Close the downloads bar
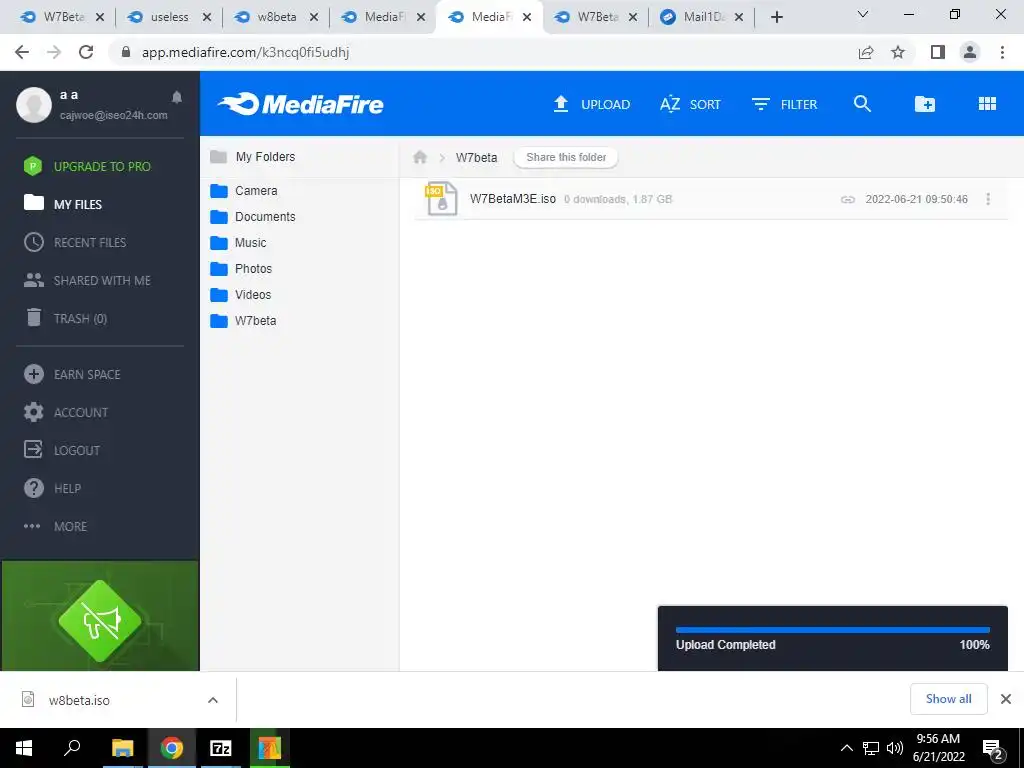The image size is (1024, 768). [1006, 699]
